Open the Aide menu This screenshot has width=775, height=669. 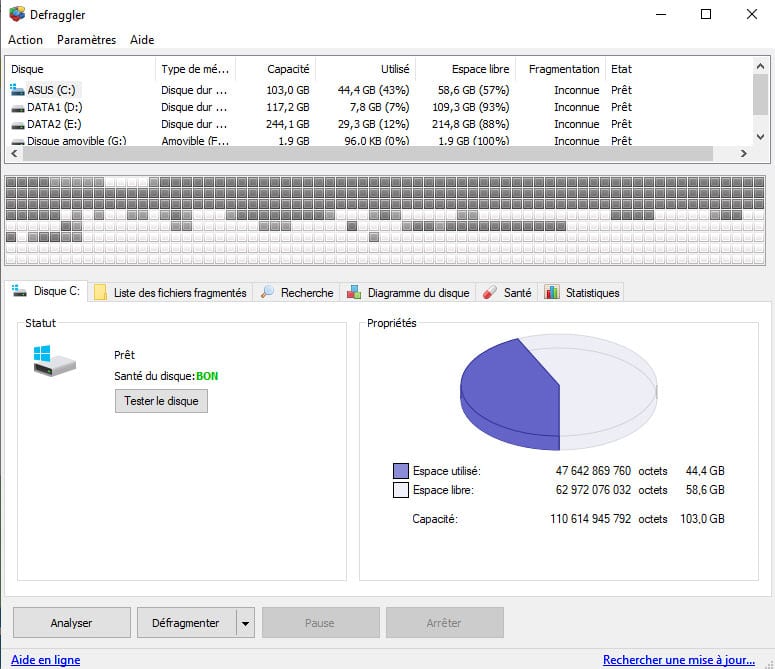pos(142,40)
